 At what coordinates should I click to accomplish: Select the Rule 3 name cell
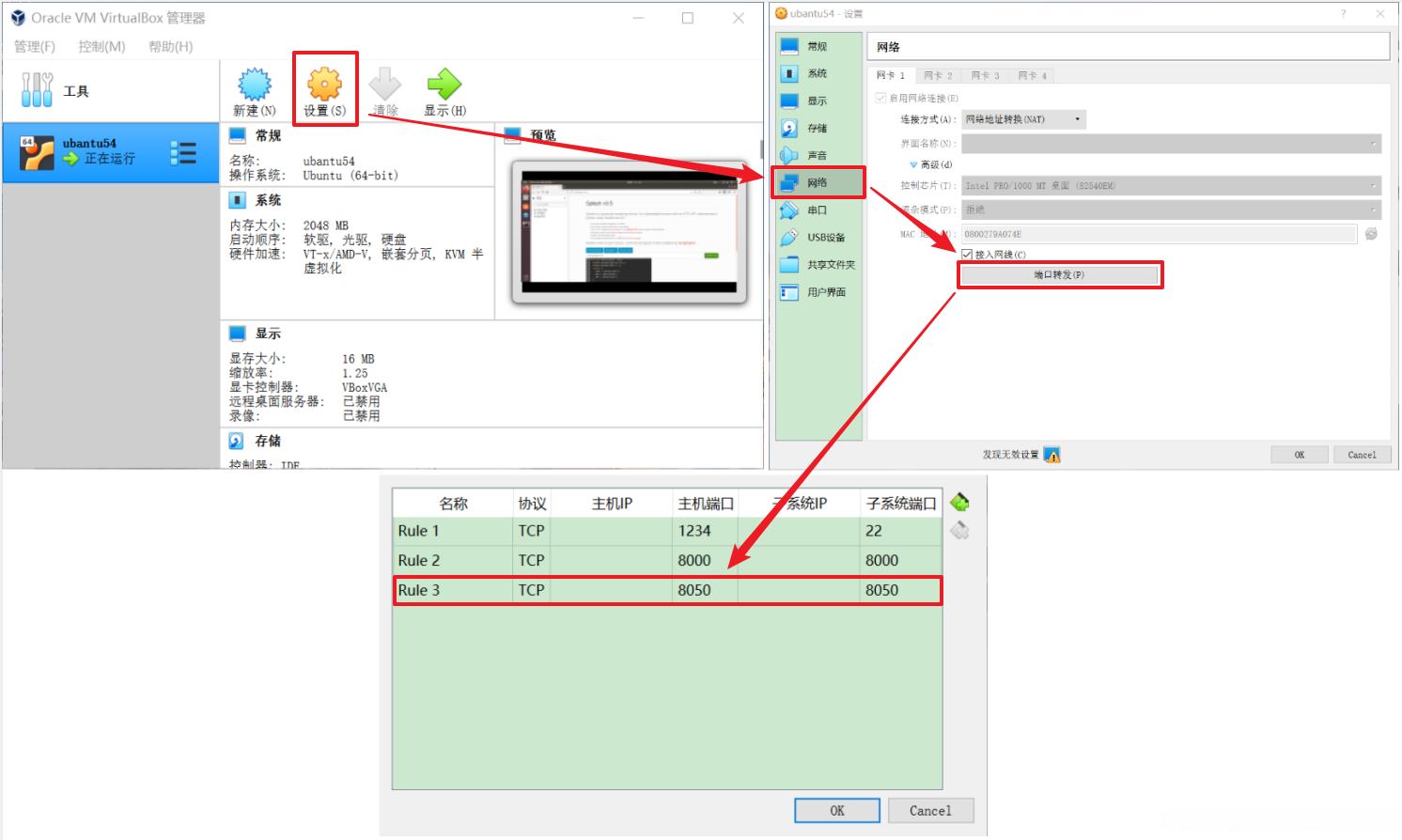(453, 590)
